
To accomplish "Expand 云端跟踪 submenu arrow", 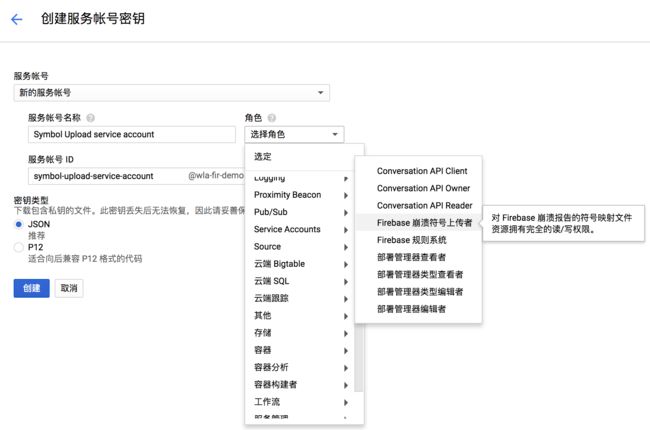I will pos(346,299).
